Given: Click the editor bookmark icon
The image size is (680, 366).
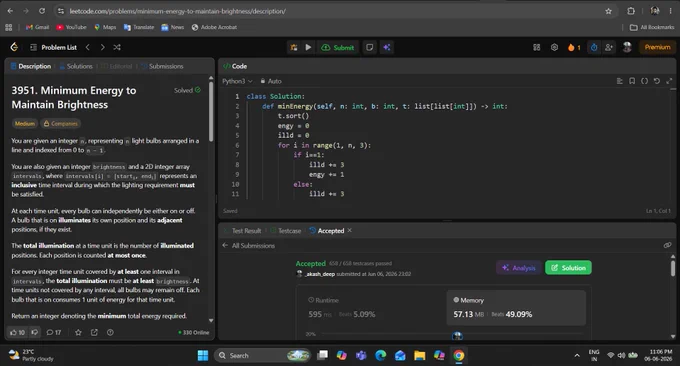Looking at the screenshot, I should 632,81.
